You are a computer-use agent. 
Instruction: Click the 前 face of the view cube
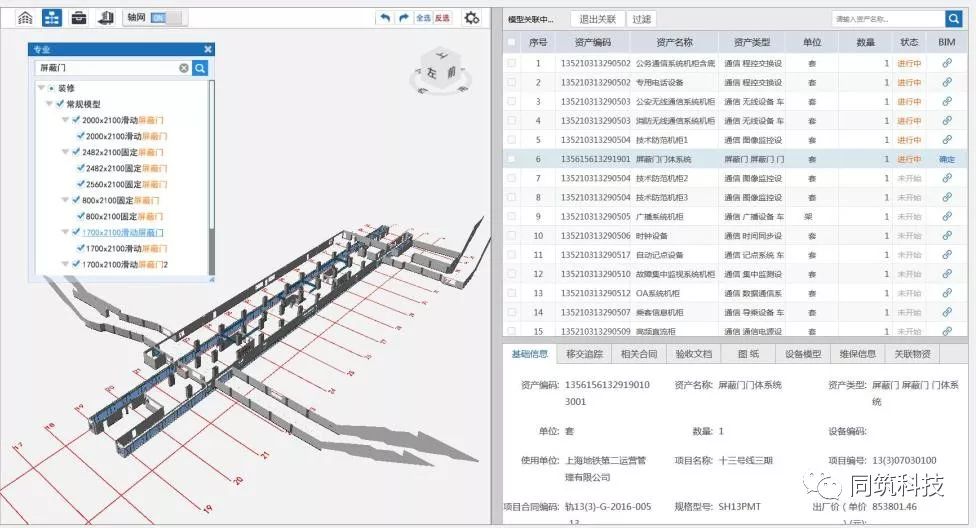coord(451,72)
